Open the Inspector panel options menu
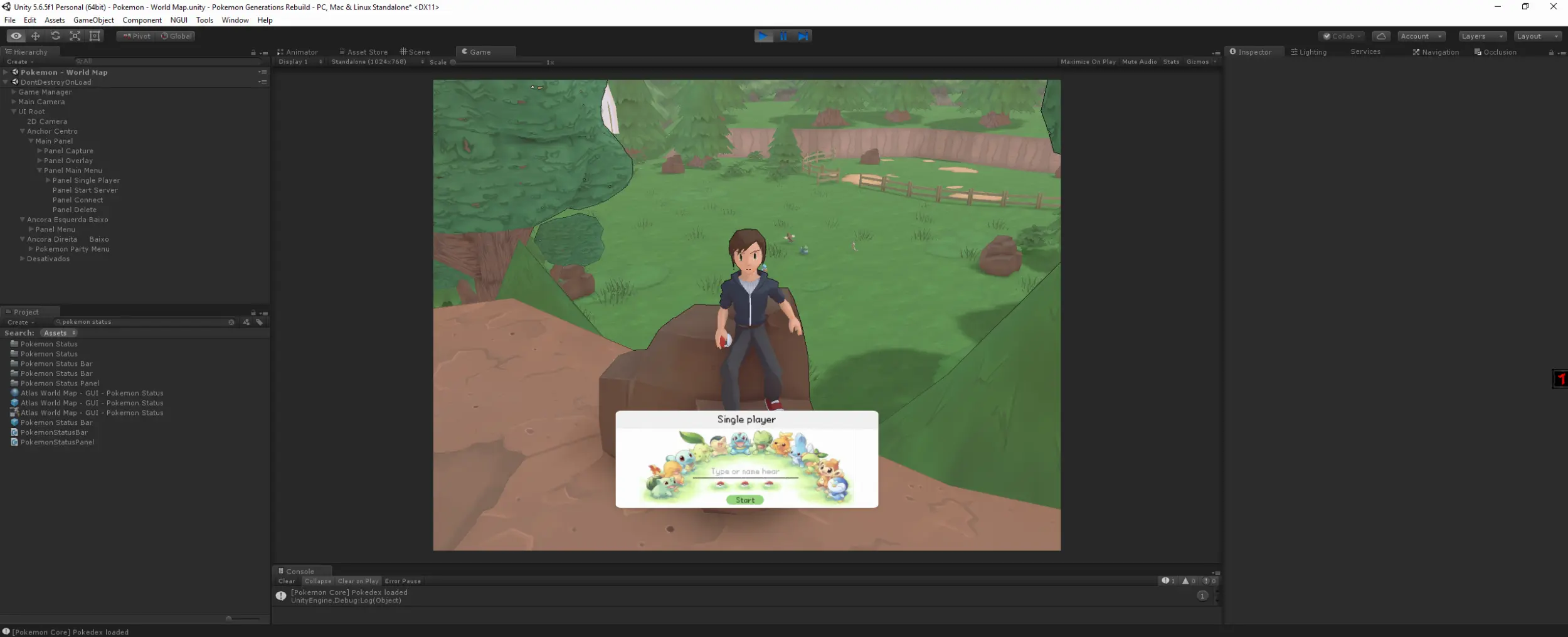The width and height of the screenshot is (1568, 637). (x=1561, y=53)
